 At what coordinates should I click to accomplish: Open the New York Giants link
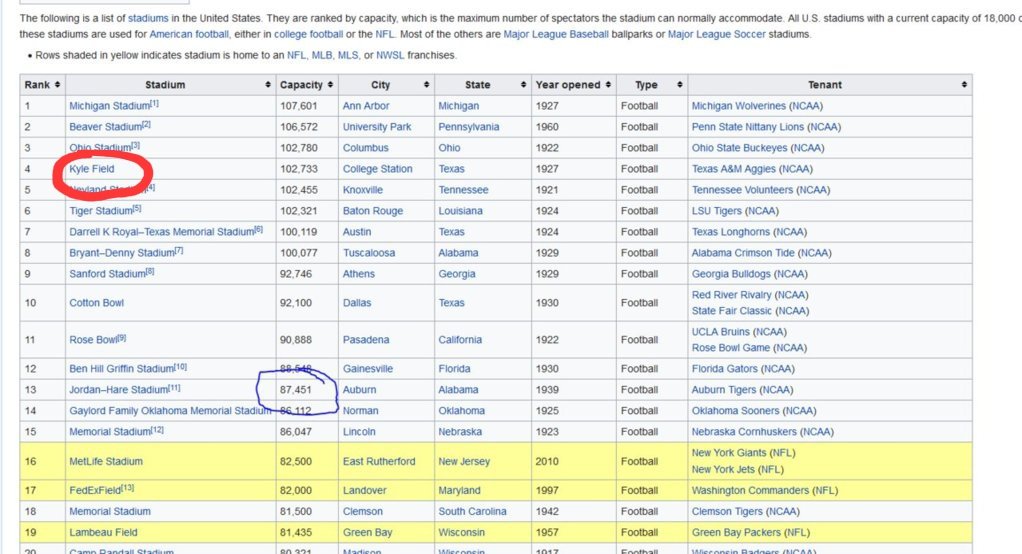pos(729,453)
